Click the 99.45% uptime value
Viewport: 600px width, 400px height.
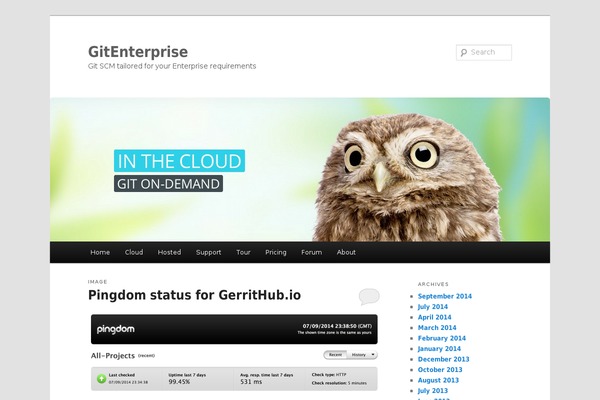[179, 382]
